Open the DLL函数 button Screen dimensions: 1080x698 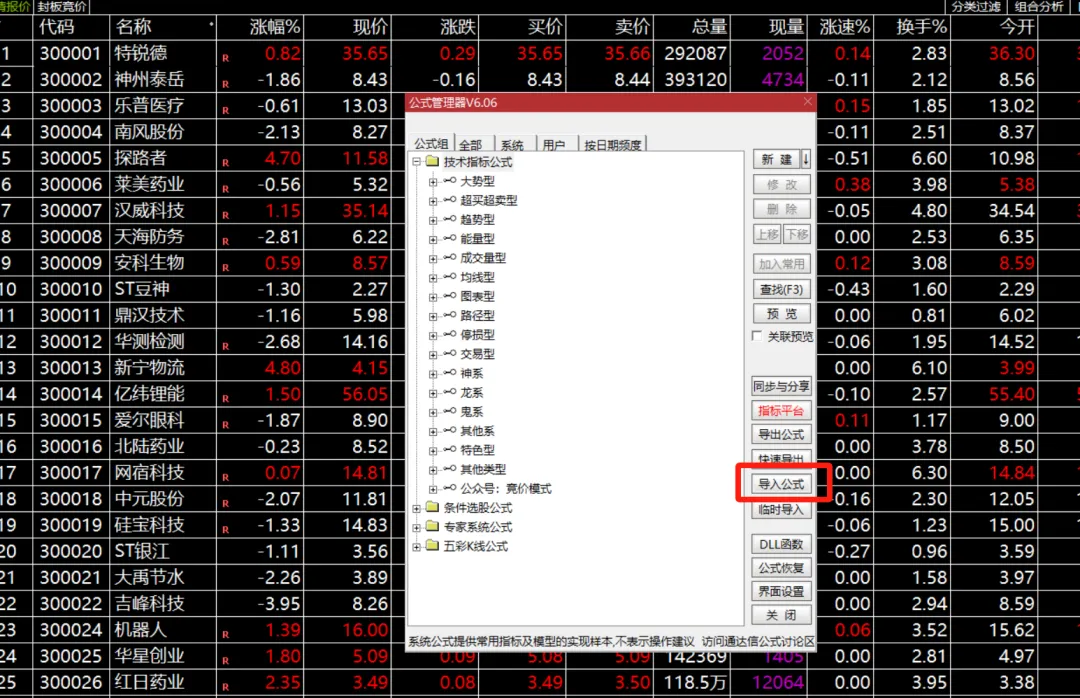781,544
